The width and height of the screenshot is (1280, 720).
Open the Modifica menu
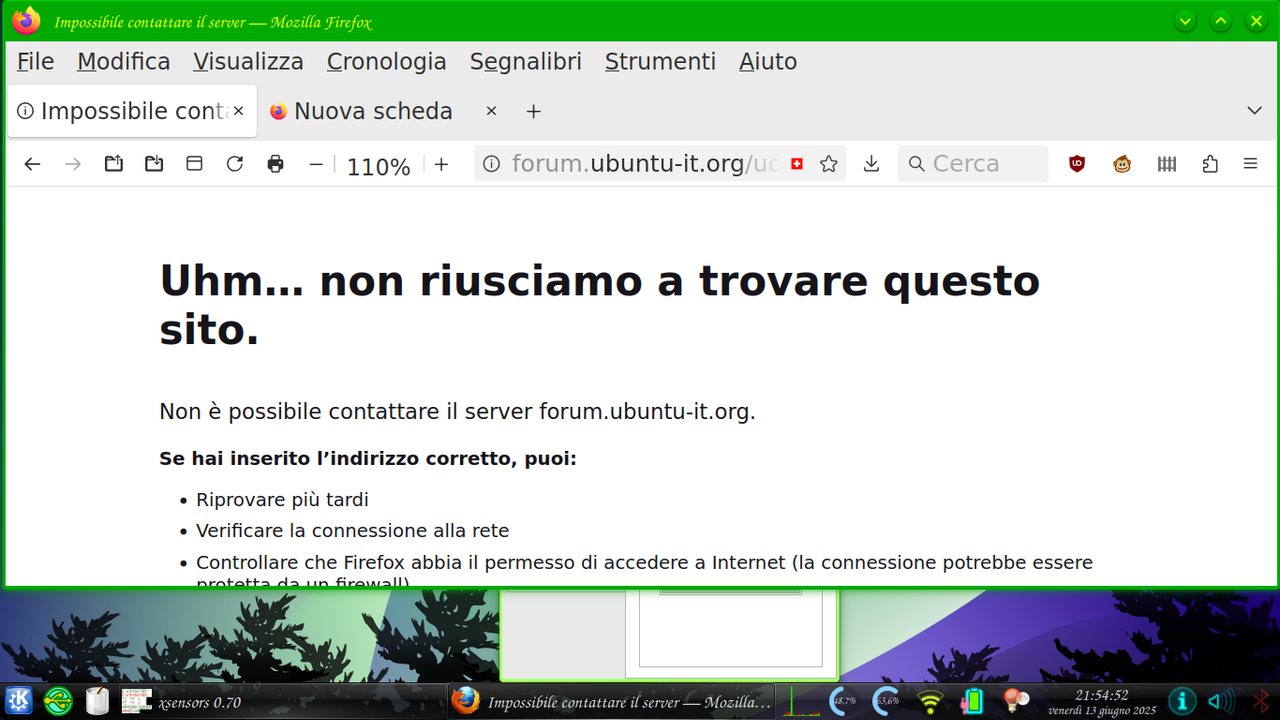(x=124, y=62)
